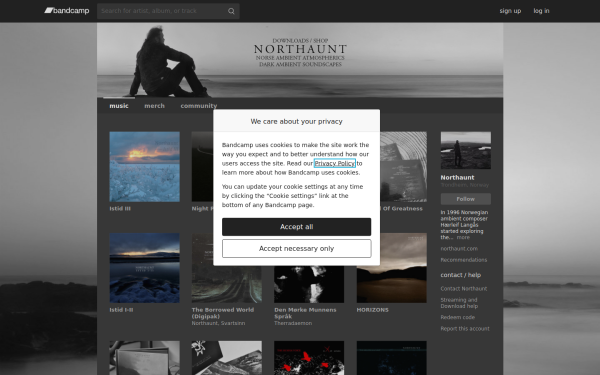600x375 pixels.
Task: Click the Northaunt artist profile photo
Action: tap(466, 150)
